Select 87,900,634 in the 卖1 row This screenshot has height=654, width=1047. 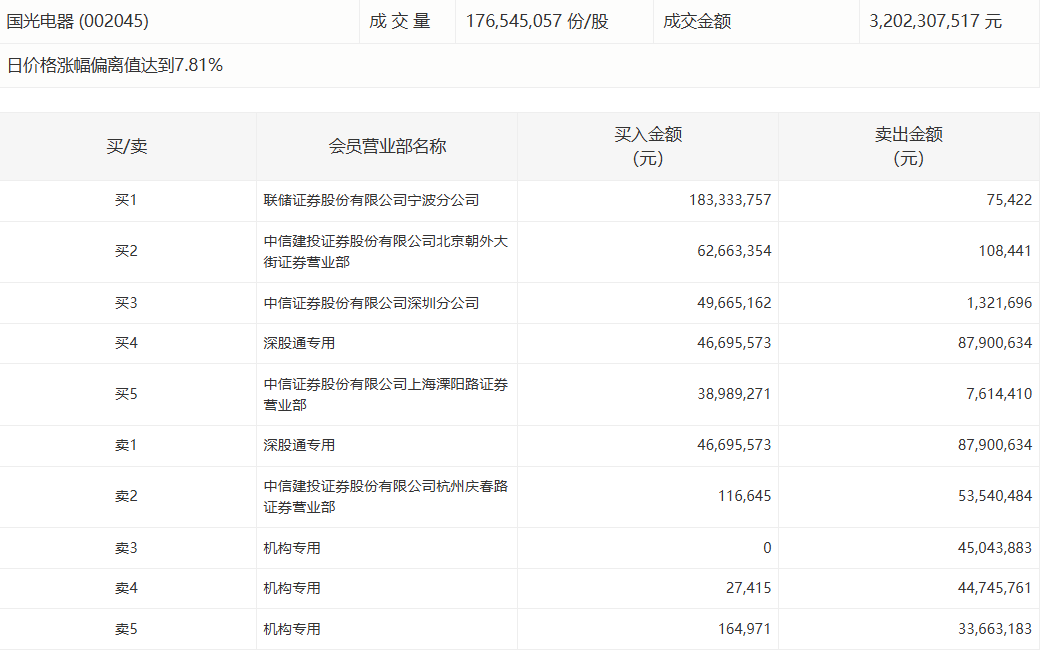[x=995, y=445]
